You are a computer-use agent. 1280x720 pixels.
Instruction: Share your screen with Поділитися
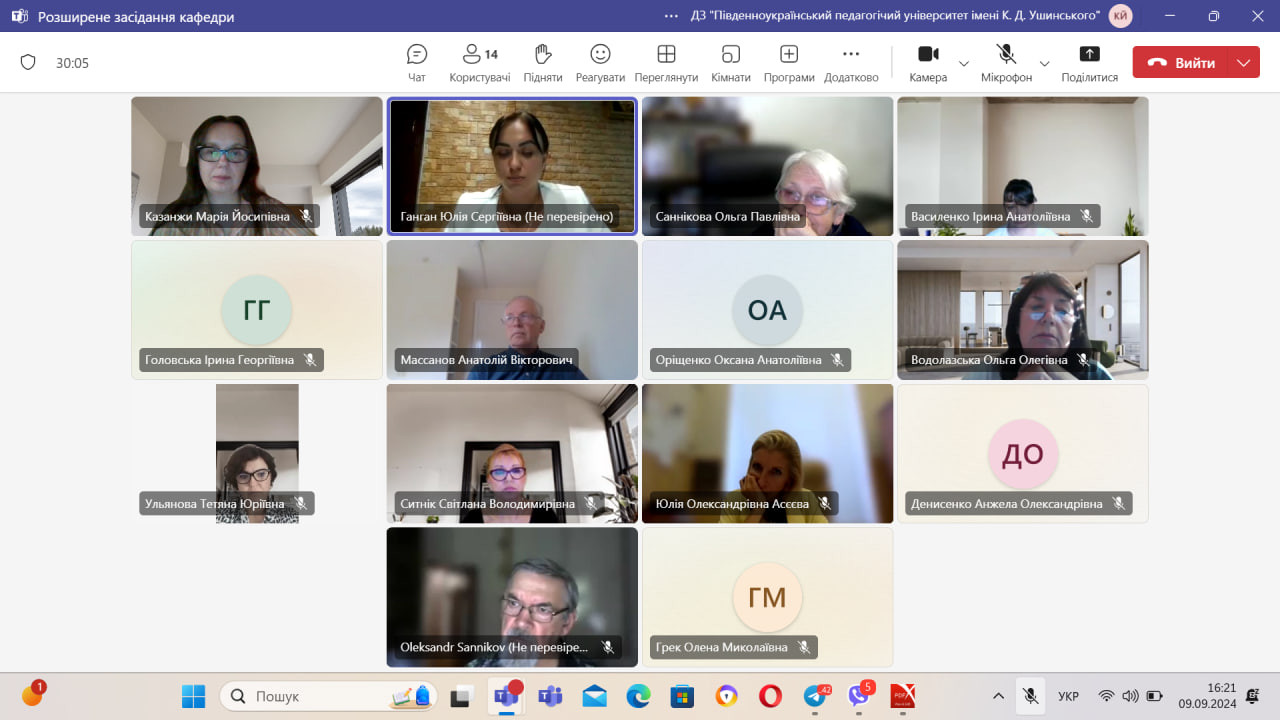(1090, 63)
